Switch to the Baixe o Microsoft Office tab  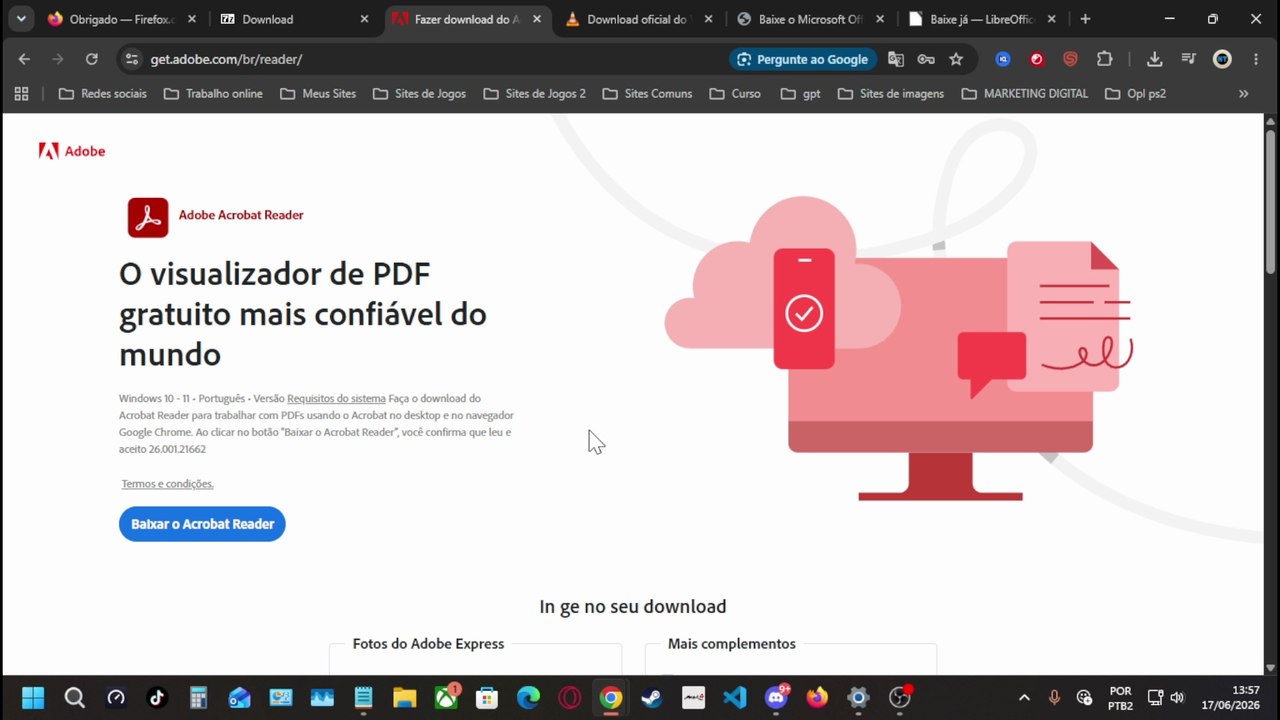812,19
